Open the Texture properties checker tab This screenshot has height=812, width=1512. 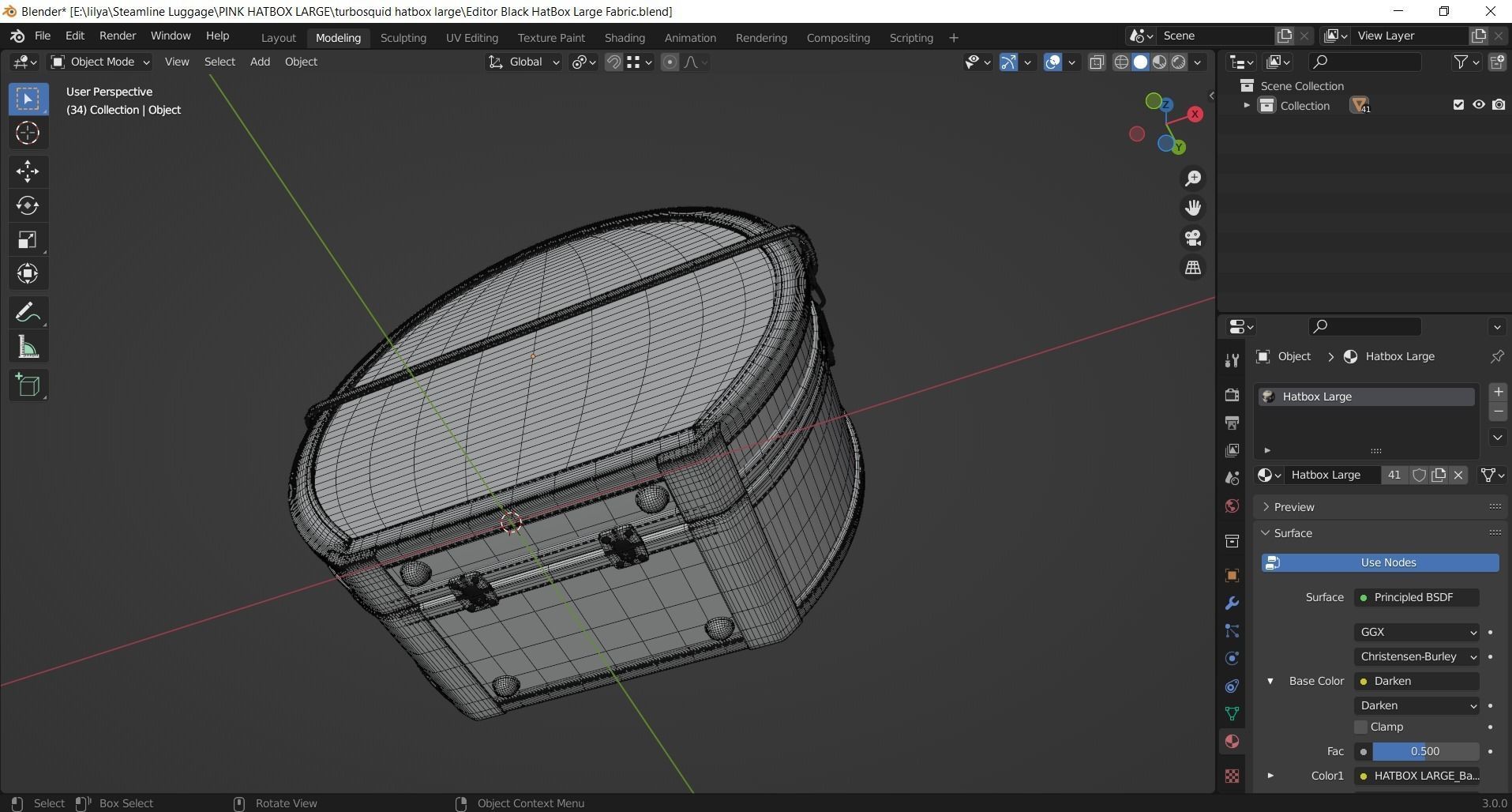(1232, 776)
